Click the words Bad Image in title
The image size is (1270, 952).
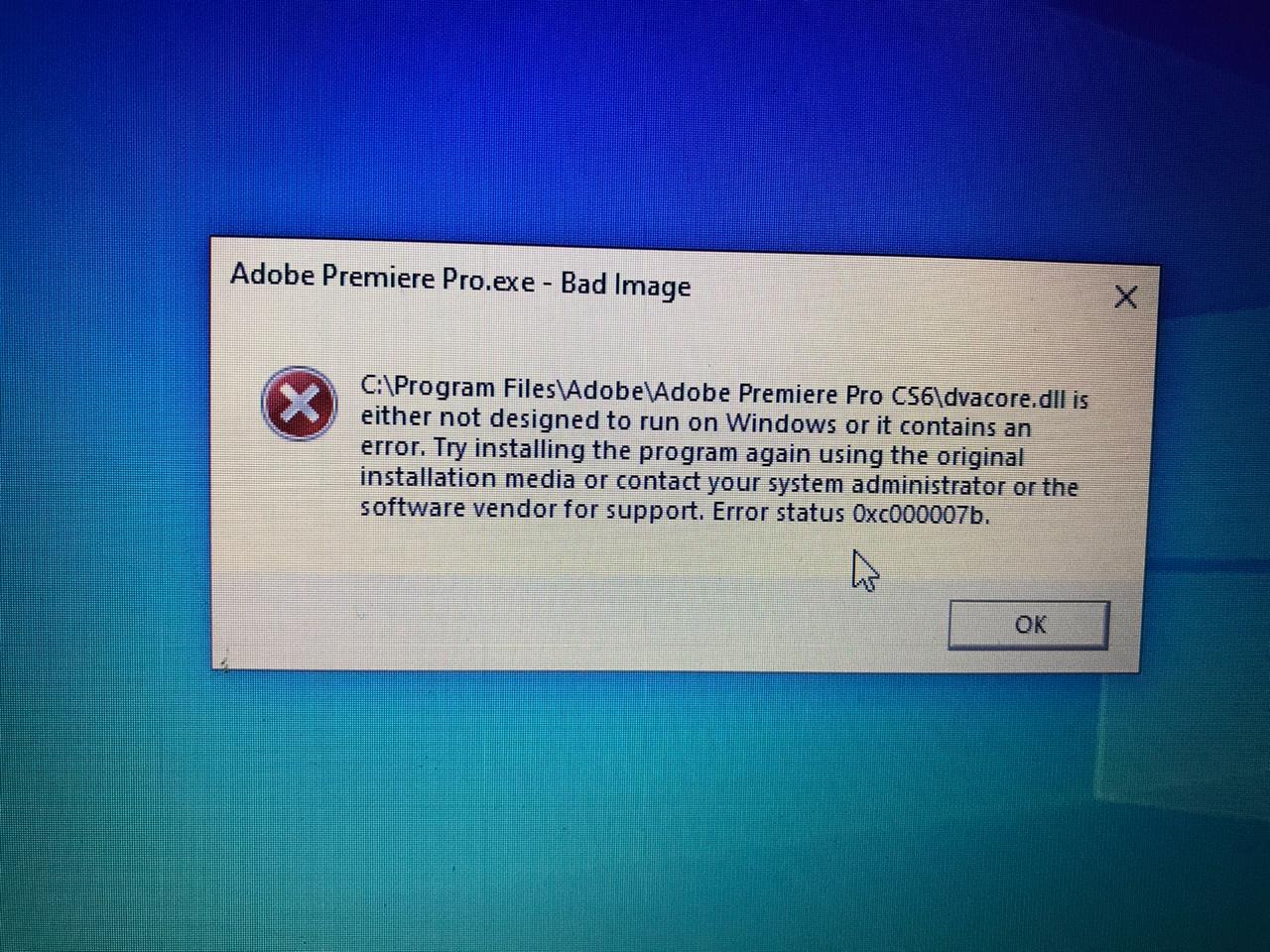(625, 286)
